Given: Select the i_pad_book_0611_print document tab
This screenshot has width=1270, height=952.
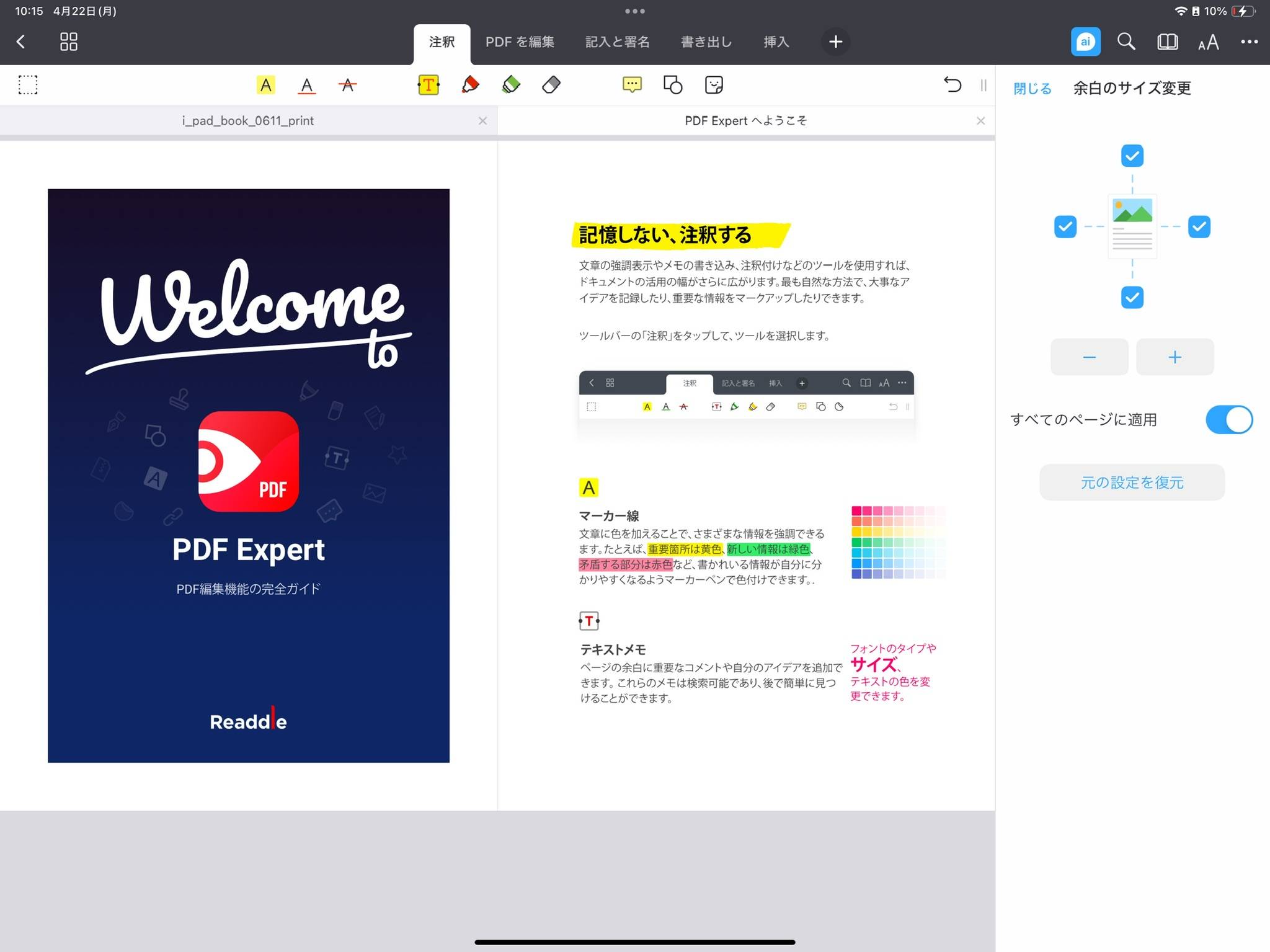Looking at the screenshot, I should (248, 120).
